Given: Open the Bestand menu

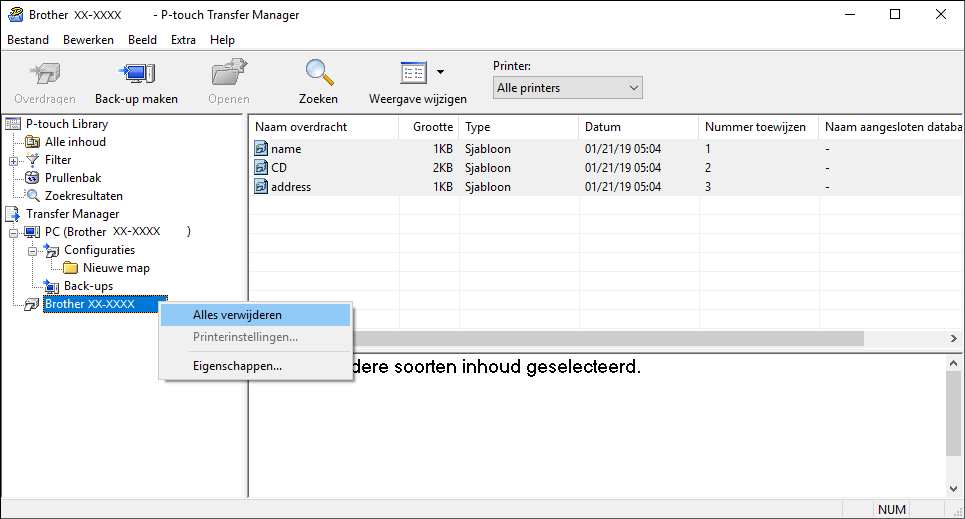Looking at the screenshot, I should (28, 40).
